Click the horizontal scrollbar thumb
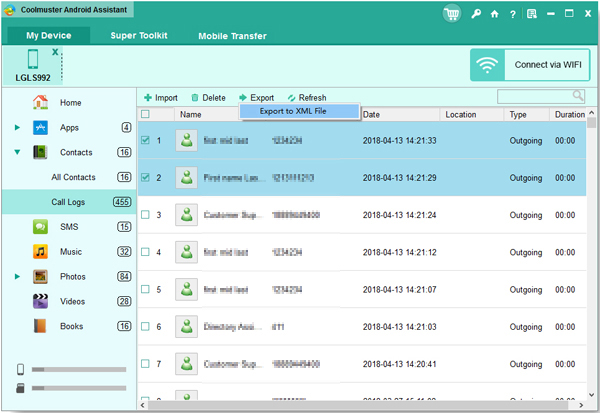The image size is (600, 413). coord(359,405)
